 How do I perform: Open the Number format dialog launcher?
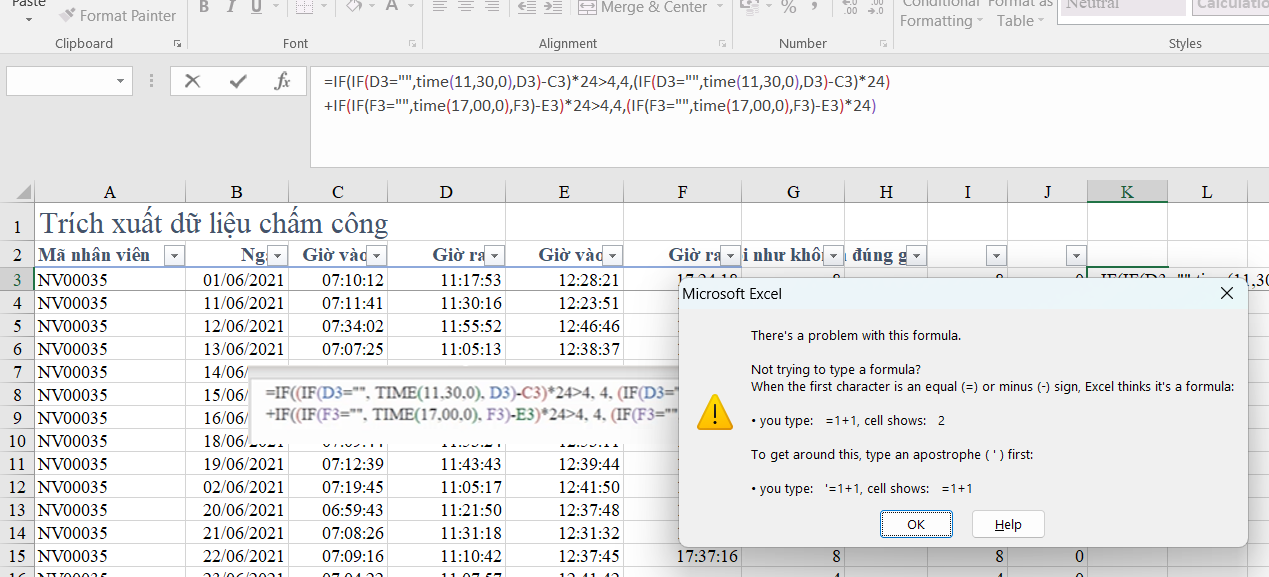[883, 44]
